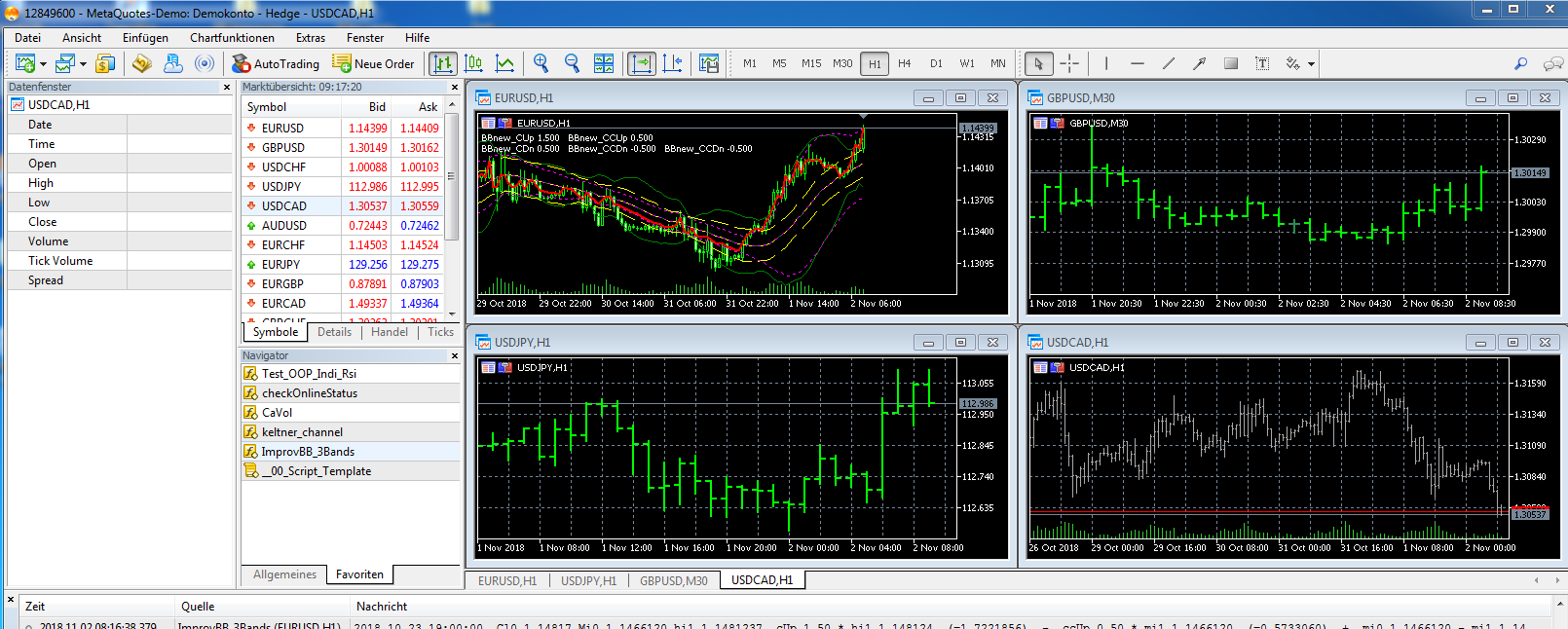The height and width of the screenshot is (629, 1568).
Task: Select the crosshair tool
Action: pyautogui.click(x=1069, y=63)
